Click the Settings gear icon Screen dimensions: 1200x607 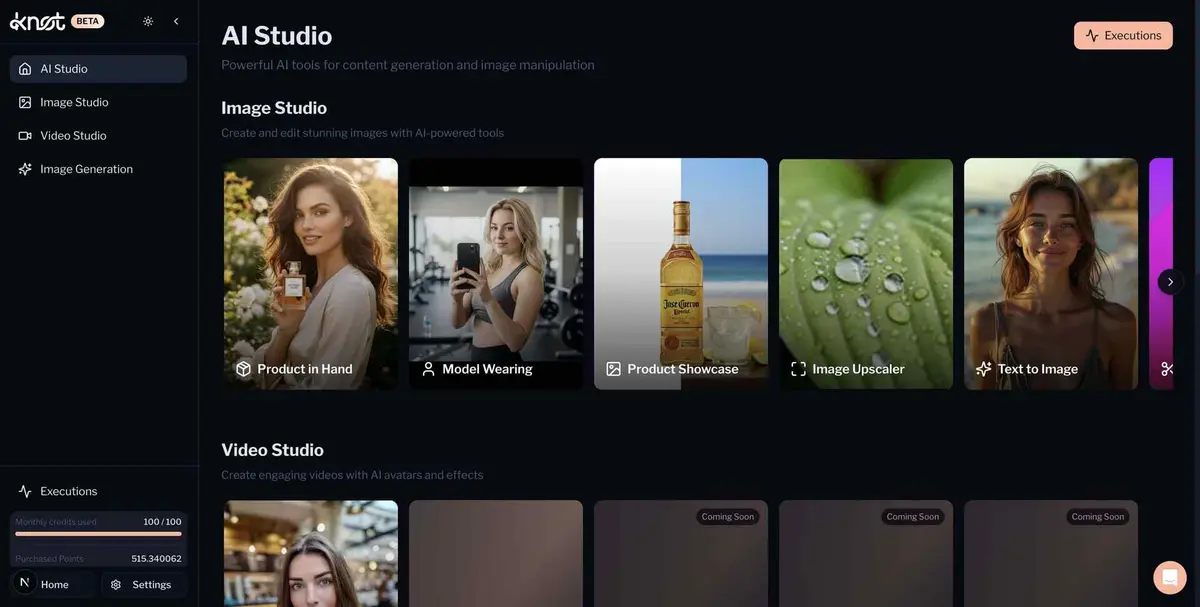pyautogui.click(x=116, y=585)
